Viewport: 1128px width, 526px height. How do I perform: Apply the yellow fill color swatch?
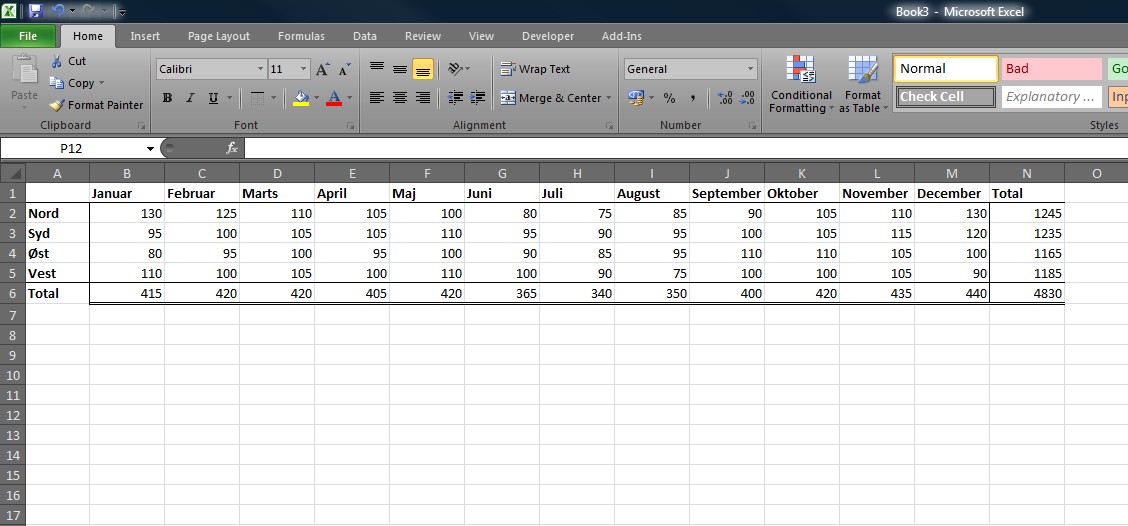301,98
